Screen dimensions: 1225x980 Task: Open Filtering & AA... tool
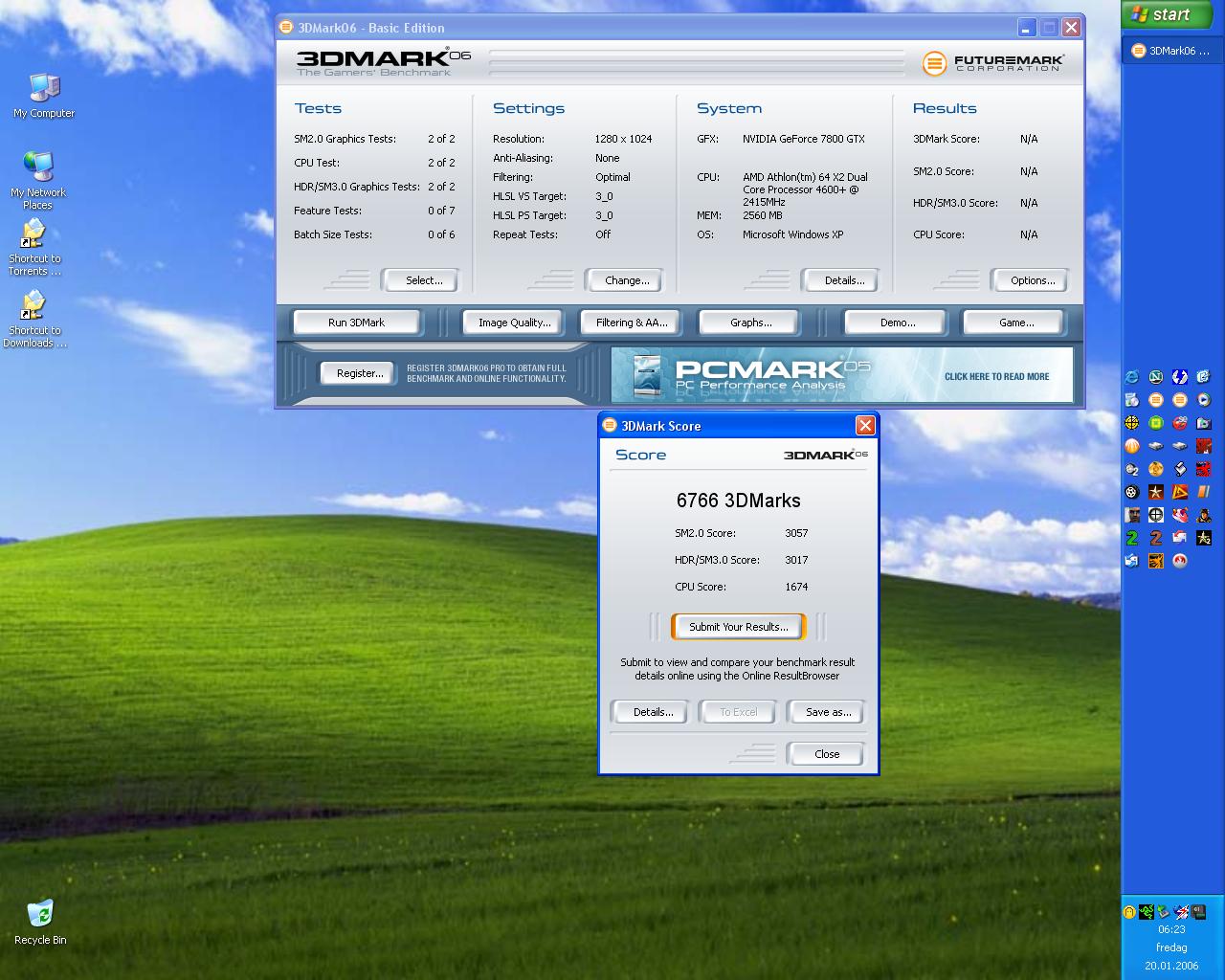632,323
